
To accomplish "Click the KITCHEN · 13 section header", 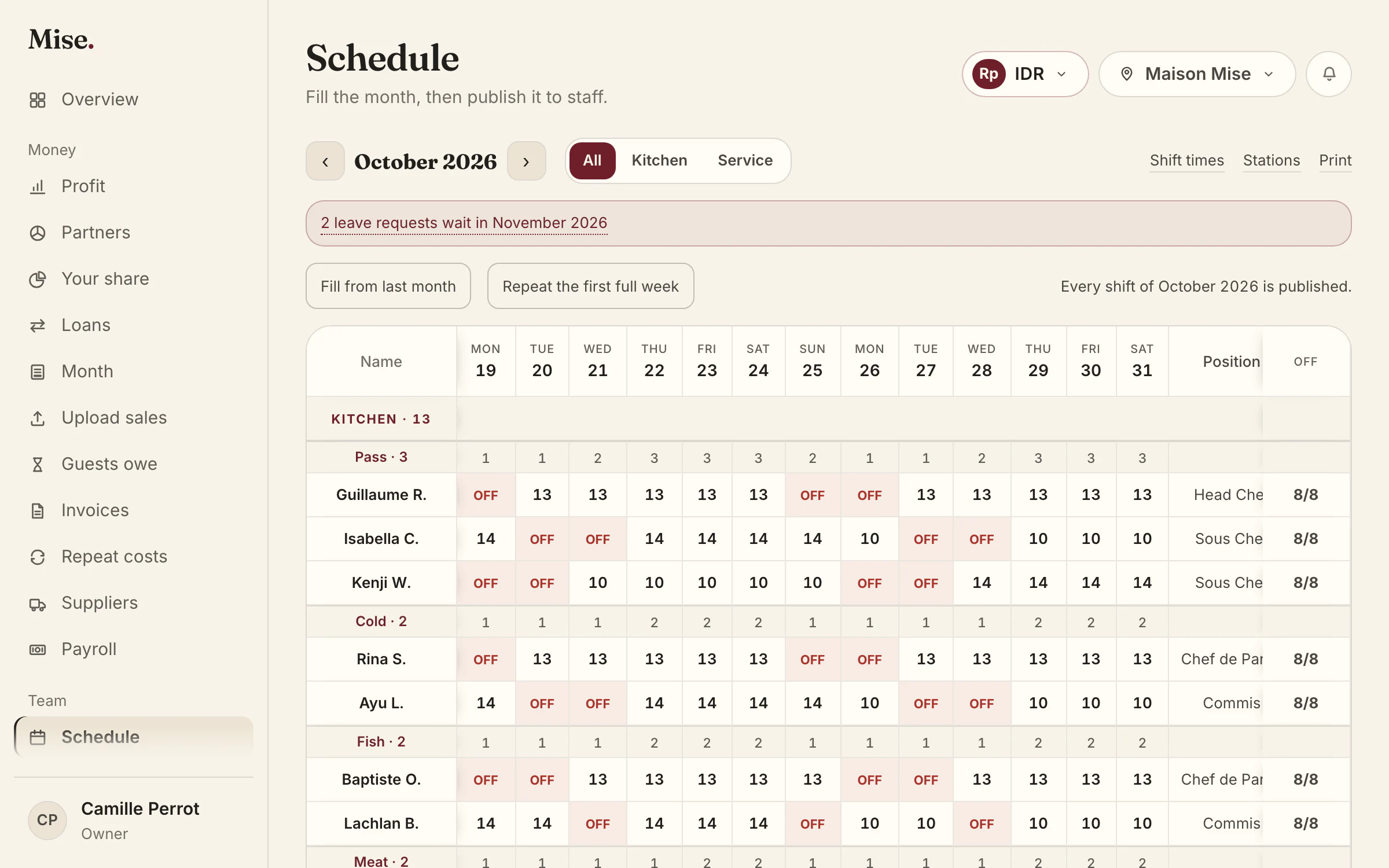I will pyautogui.click(x=380, y=419).
